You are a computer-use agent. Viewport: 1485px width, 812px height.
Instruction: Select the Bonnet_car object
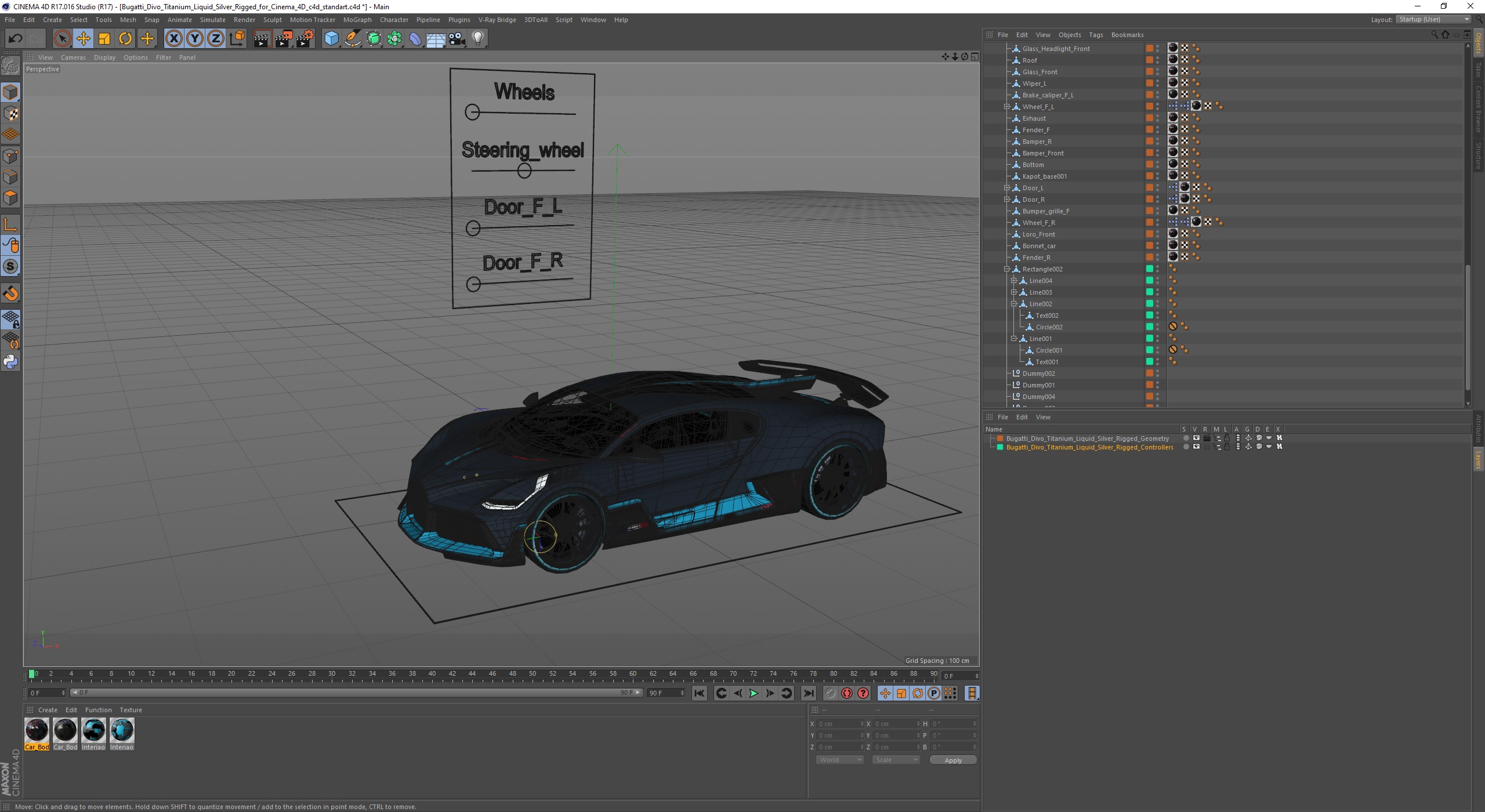[x=1039, y=246]
